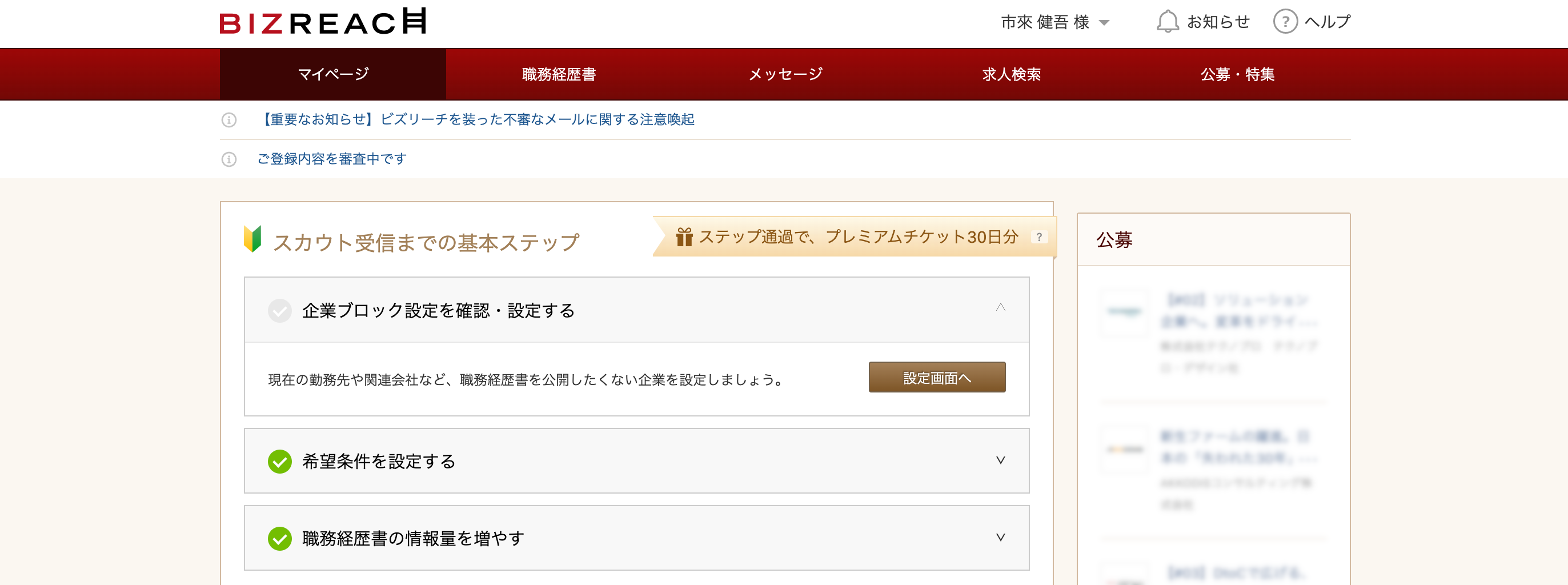The width and height of the screenshot is (1568, 585).
Task: Click ステップ通過で、プレミアムチケット30日分 banner text
Action: click(x=859, y=236)
